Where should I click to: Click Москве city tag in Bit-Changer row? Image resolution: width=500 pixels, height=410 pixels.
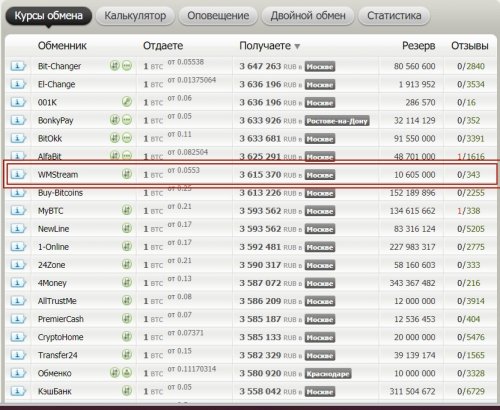click(320, 66)
